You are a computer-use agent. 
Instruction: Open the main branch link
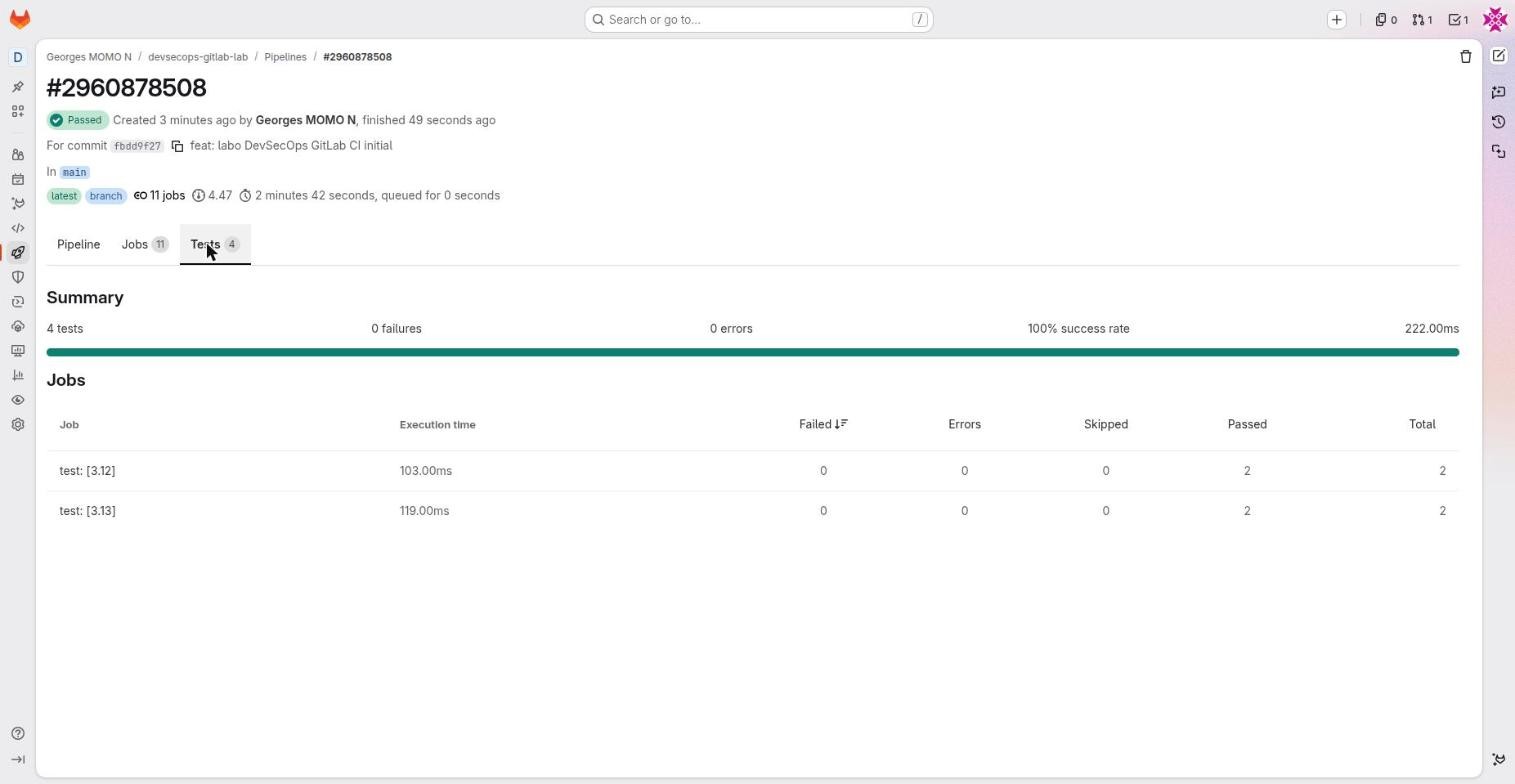[74, 172]
